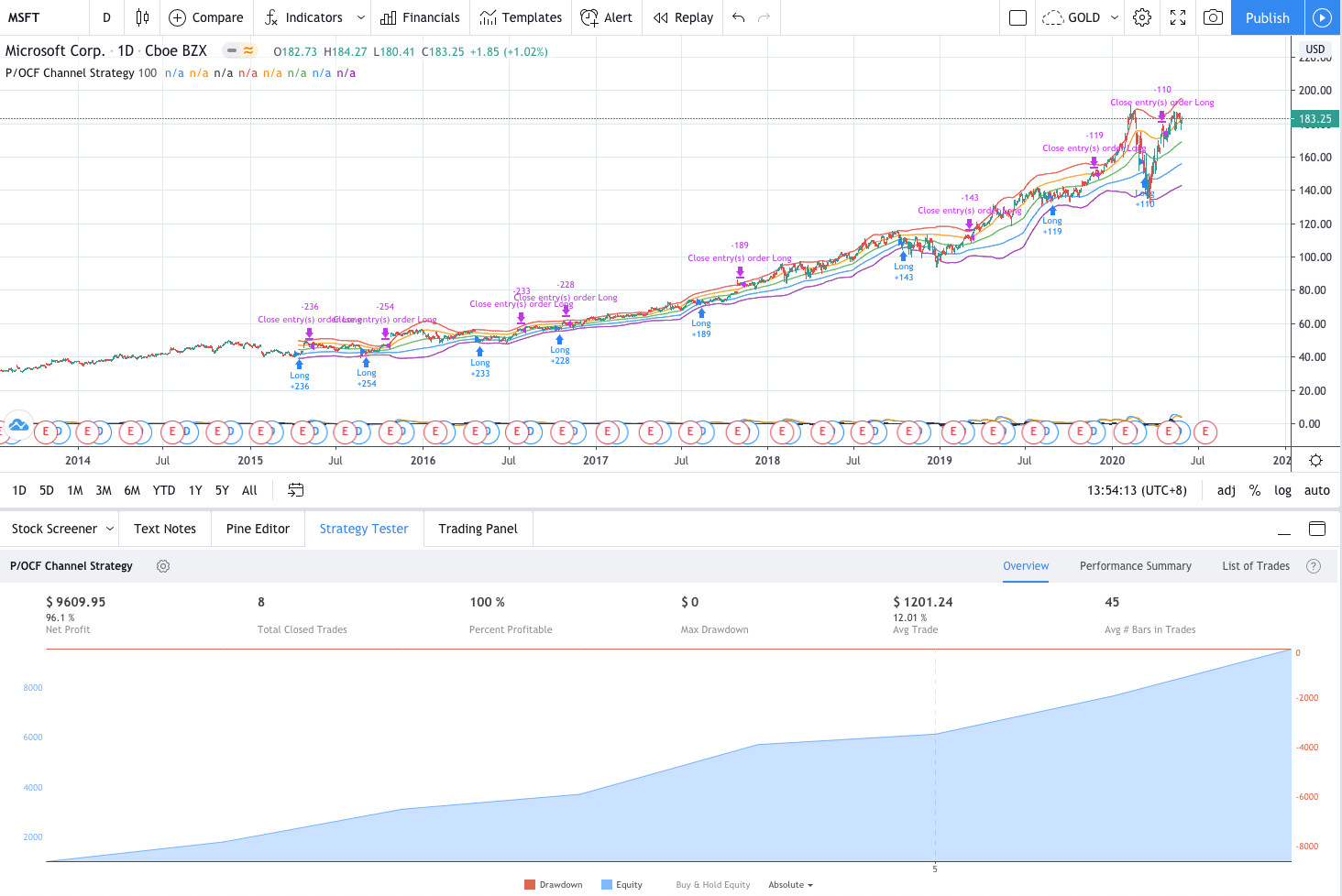Undo last chart action

[739, 17]
